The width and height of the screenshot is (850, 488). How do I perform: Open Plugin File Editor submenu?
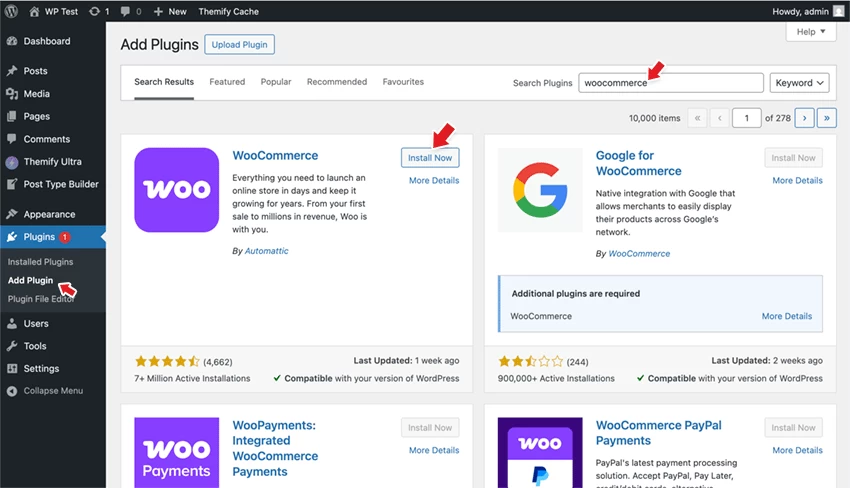click(x=41, y=299)
